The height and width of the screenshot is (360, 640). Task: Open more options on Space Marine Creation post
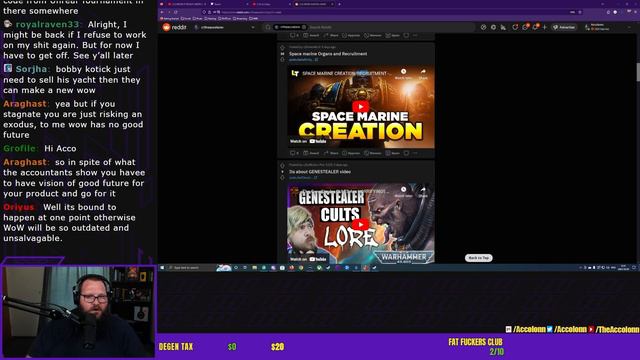415,153
